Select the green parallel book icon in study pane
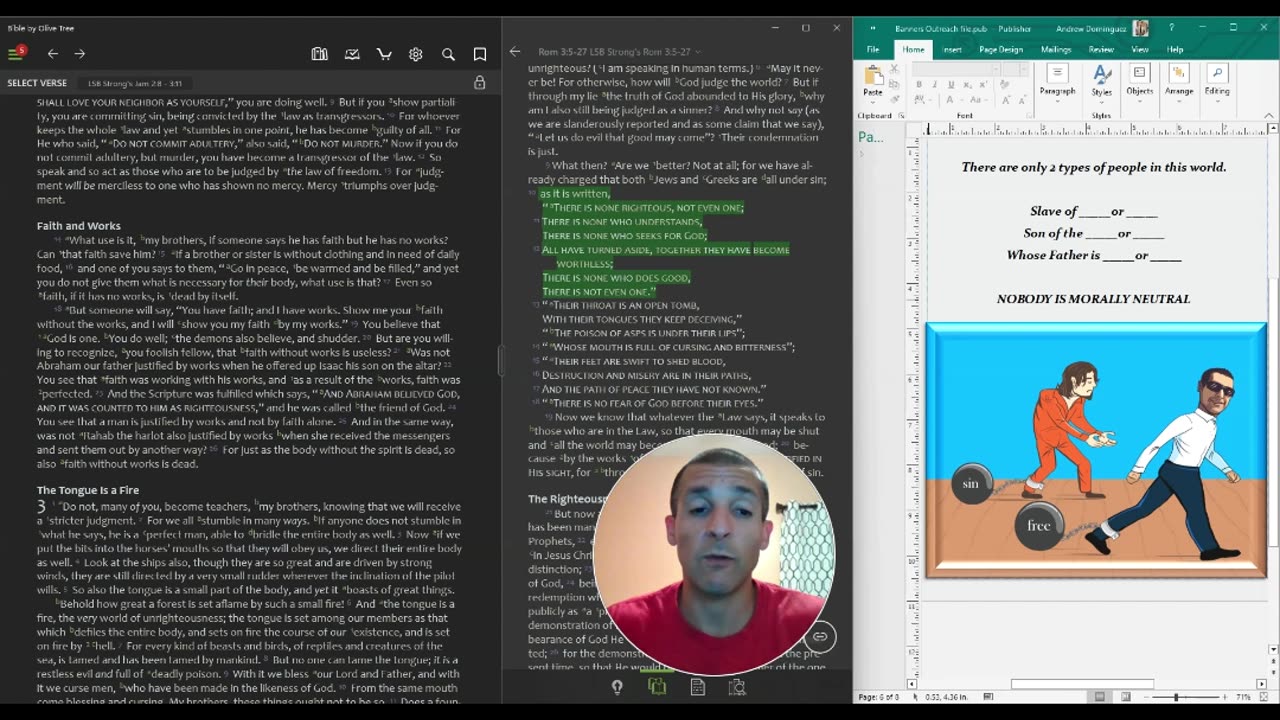This screenshot has height=720, width=1280. coord(657,687)
